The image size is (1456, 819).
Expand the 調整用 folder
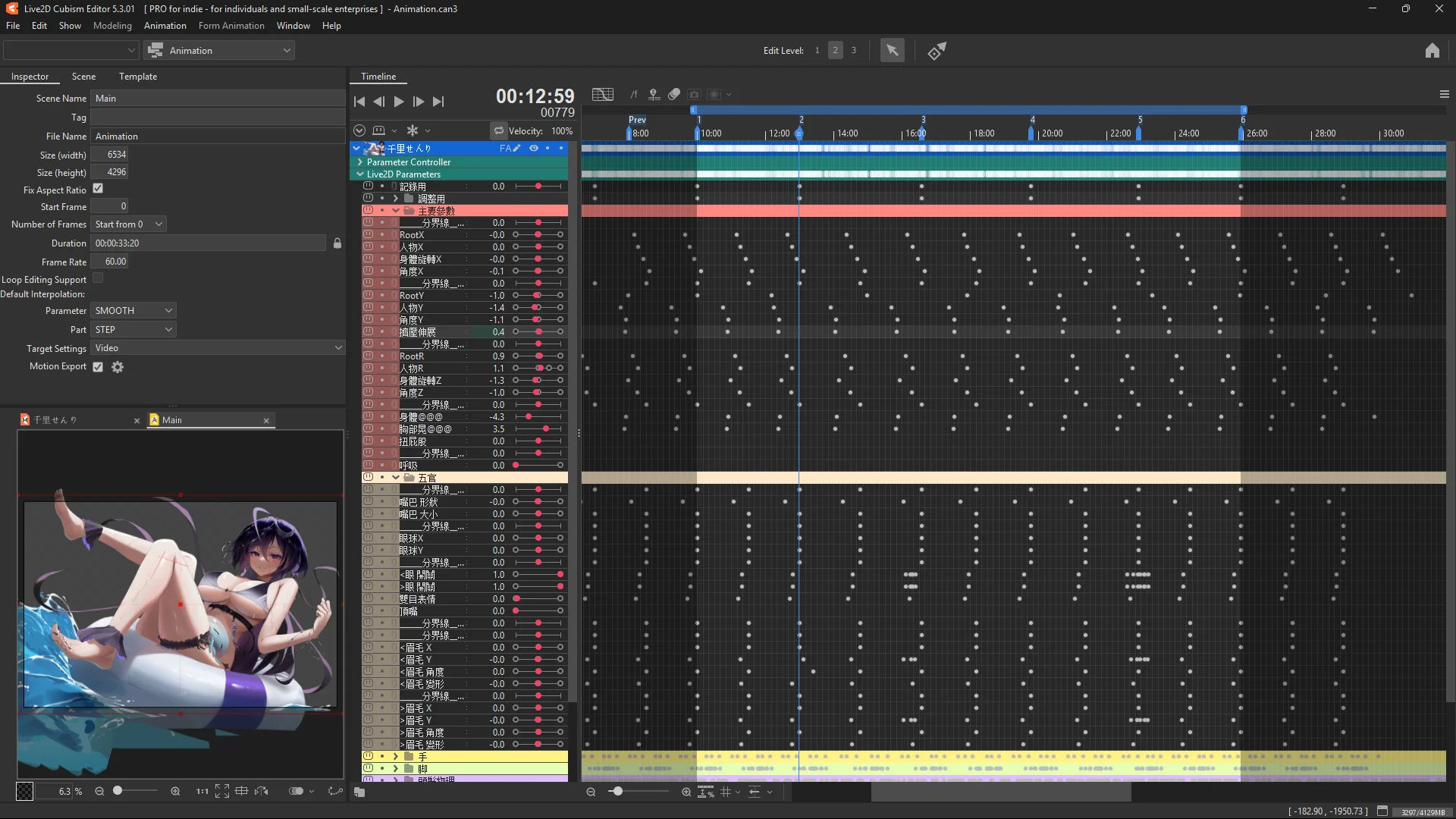tap(395, 199)
